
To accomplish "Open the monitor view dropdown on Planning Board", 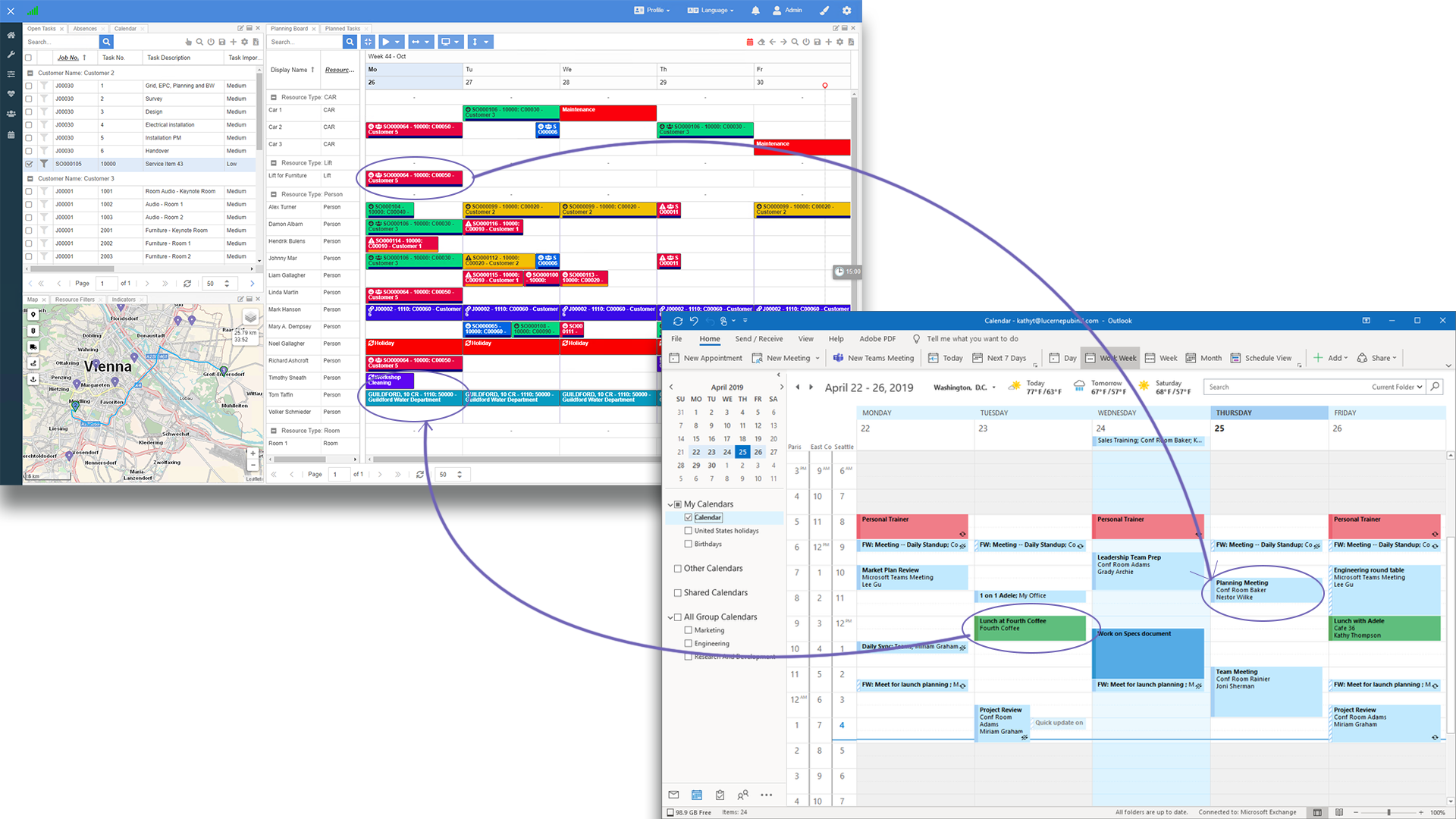I will [x=450, y=42].
